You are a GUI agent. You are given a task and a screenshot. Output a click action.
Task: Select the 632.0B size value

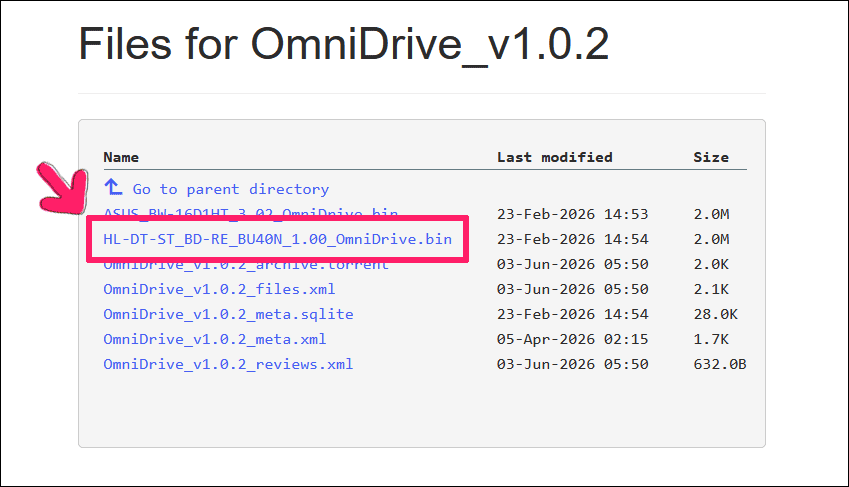click(720, 364)
